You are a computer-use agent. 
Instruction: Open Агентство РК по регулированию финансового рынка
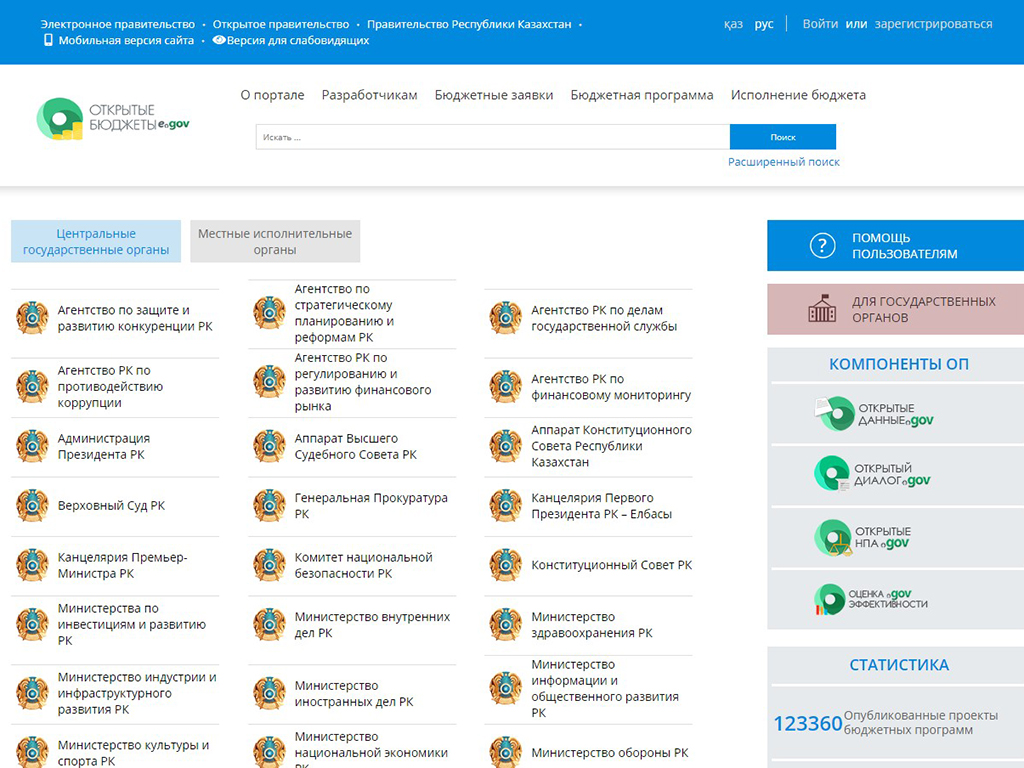(x=362, y=382)
